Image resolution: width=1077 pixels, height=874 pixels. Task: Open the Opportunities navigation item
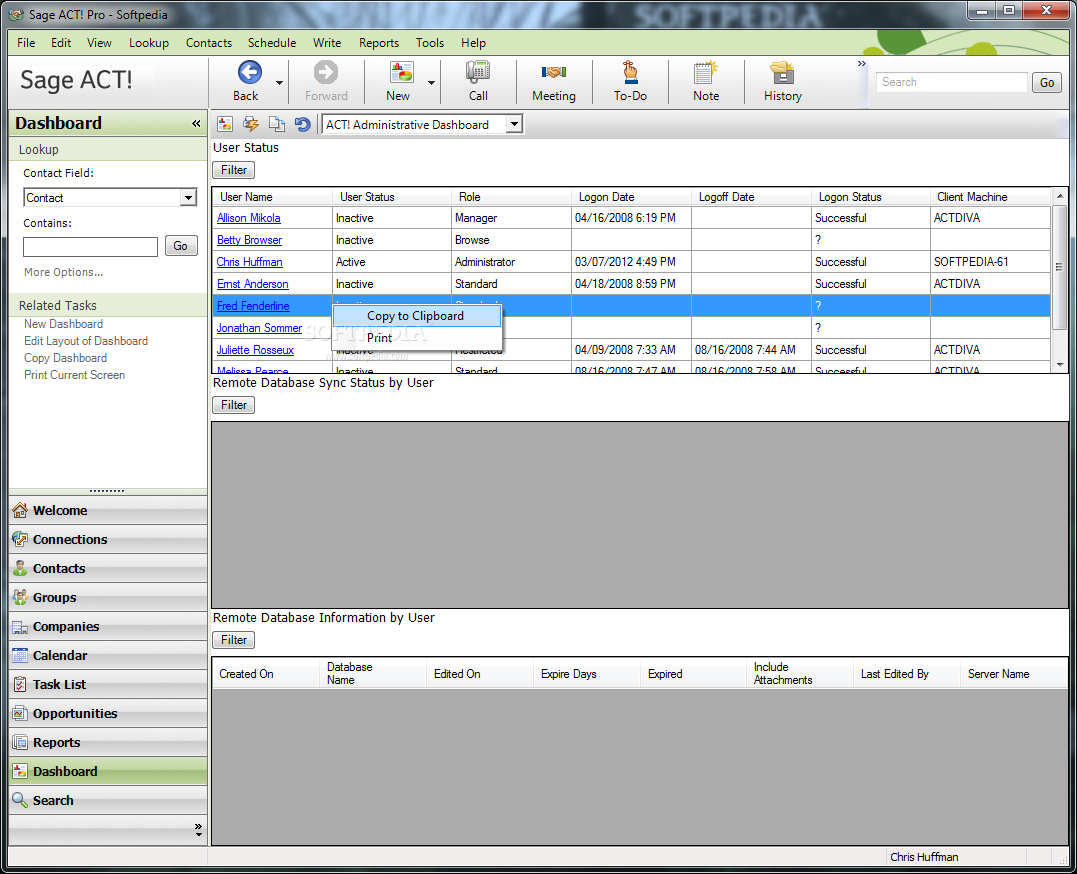[108, 713]
